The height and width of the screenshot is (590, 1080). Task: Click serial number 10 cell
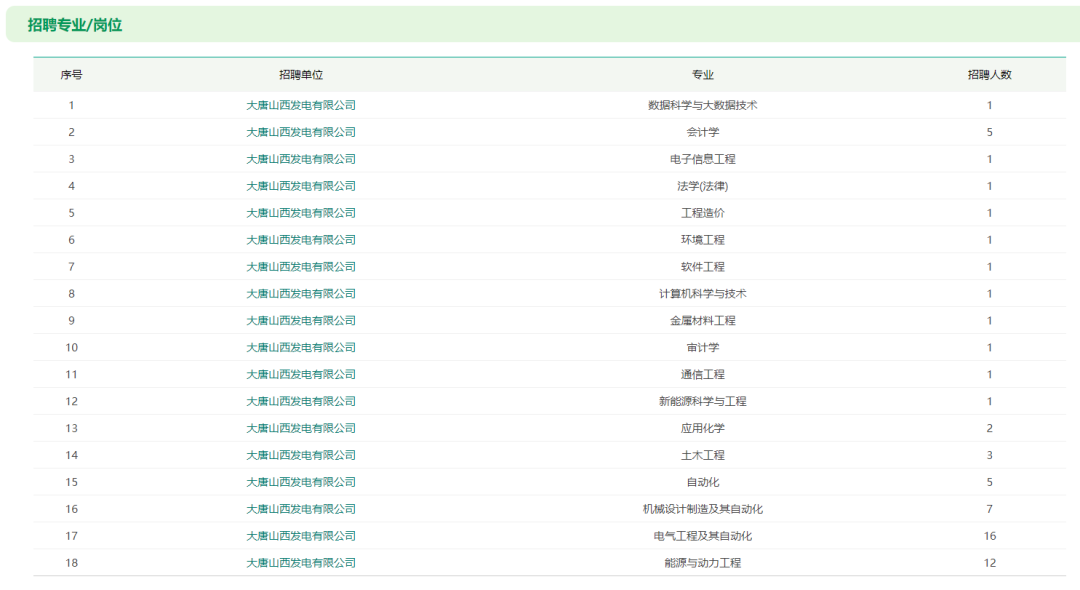[72, 347]
